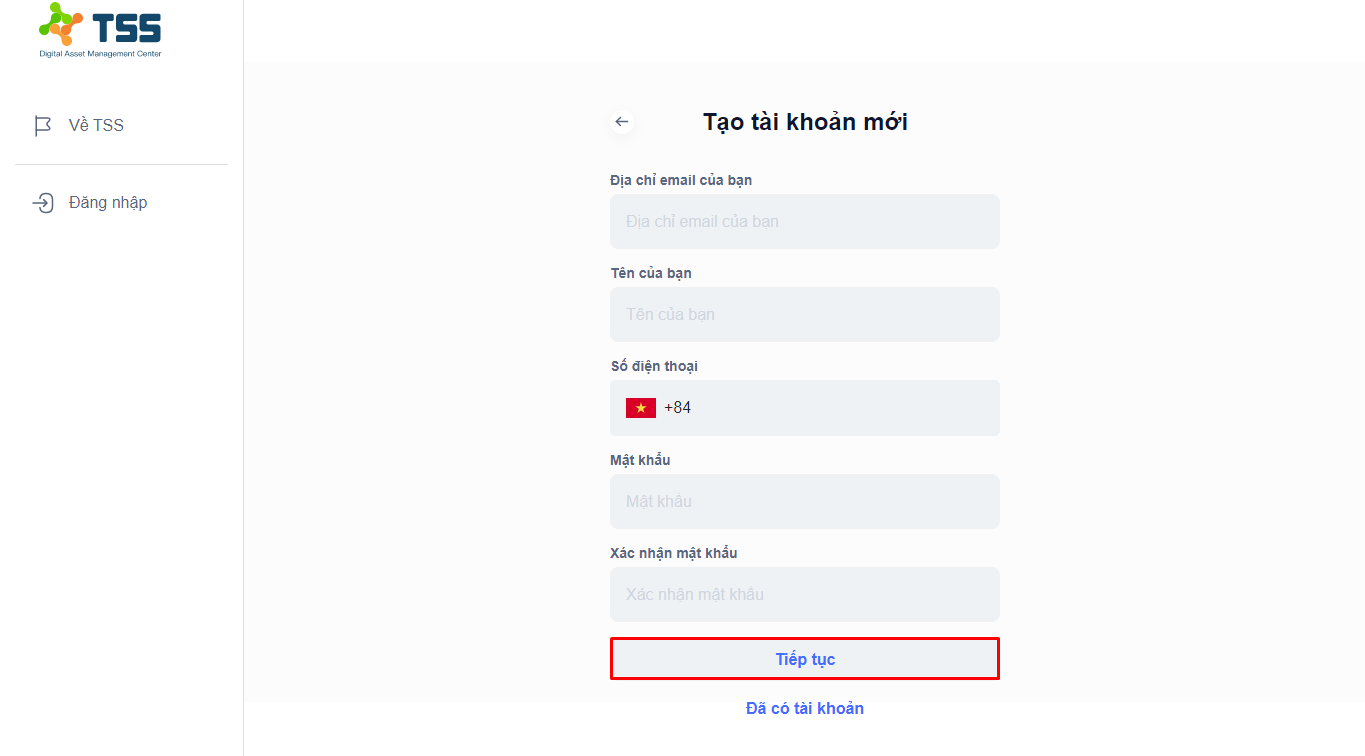
Task: Click the TSS logo in the sidebar
Action: [100, 30]
